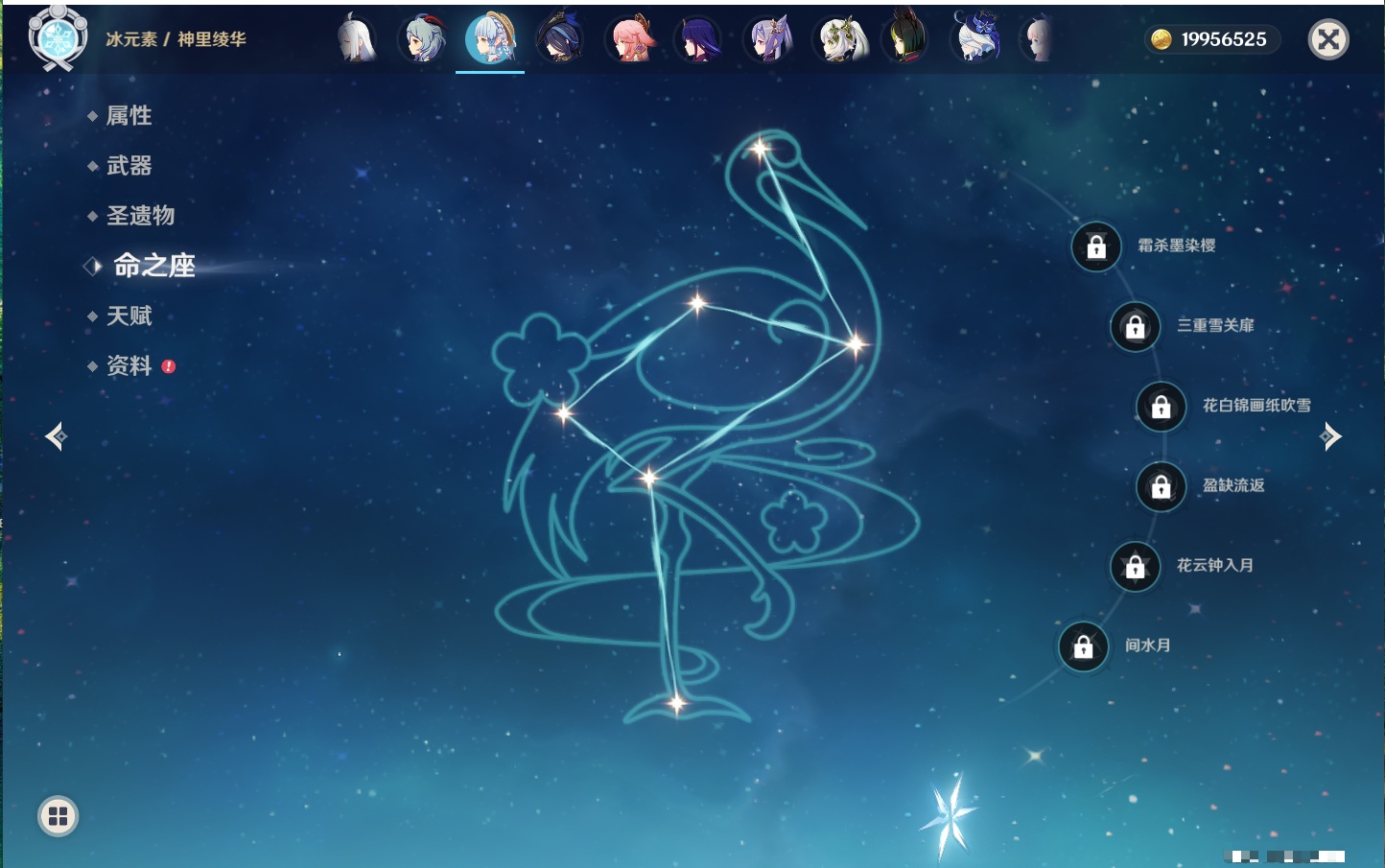Close the character screen with X
Image resolution: width=1385 pixels, height=868 pixels.
1328,39
